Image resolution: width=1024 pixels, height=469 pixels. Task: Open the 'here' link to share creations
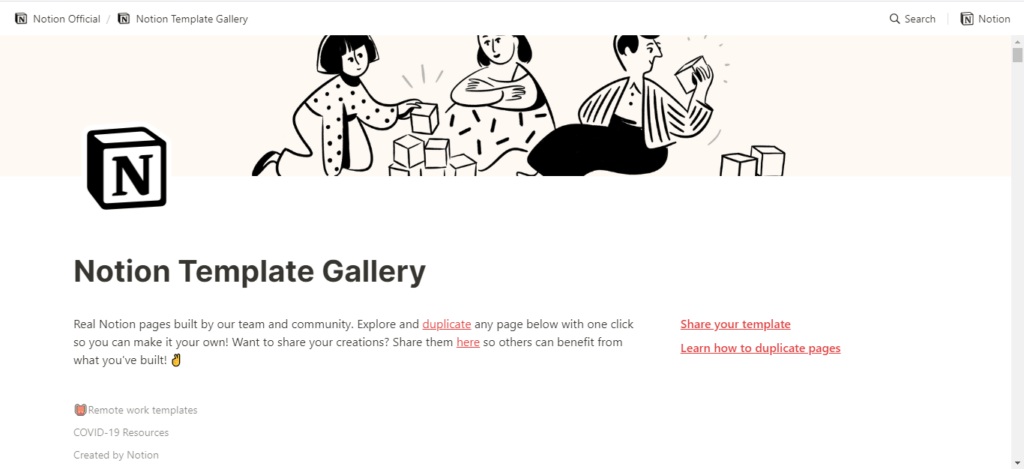pos(467,342)
